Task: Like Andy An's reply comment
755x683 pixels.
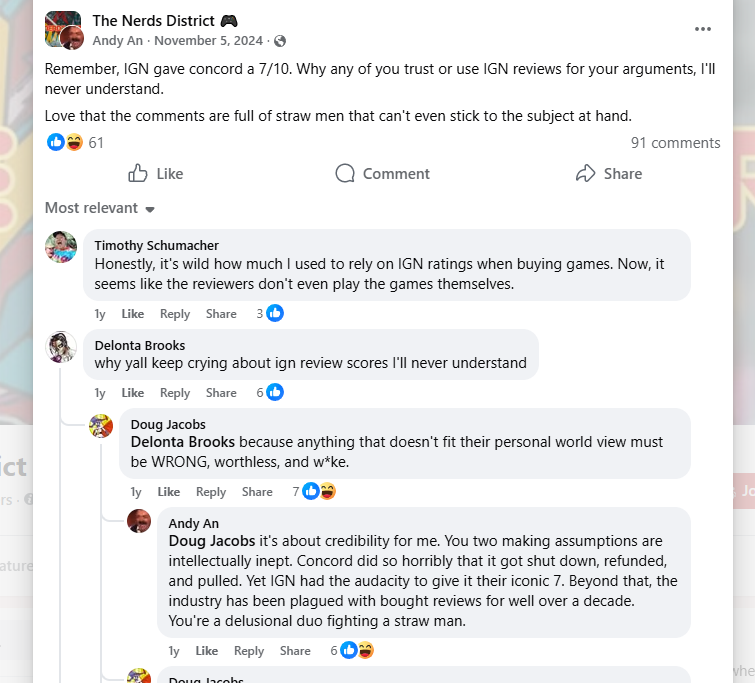Action: point(207,650)
